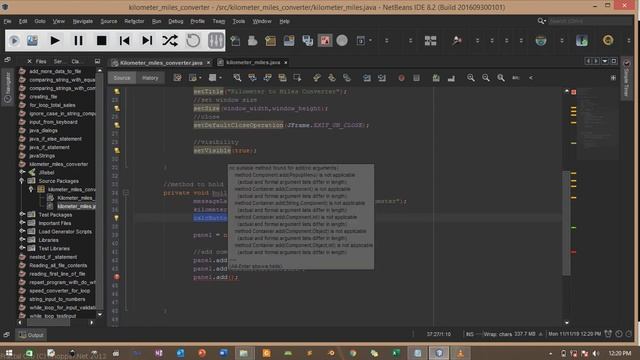640x360 pixels.
Task: Close the Kilometer_miles_converter.java tab
Action: (209, 62)
